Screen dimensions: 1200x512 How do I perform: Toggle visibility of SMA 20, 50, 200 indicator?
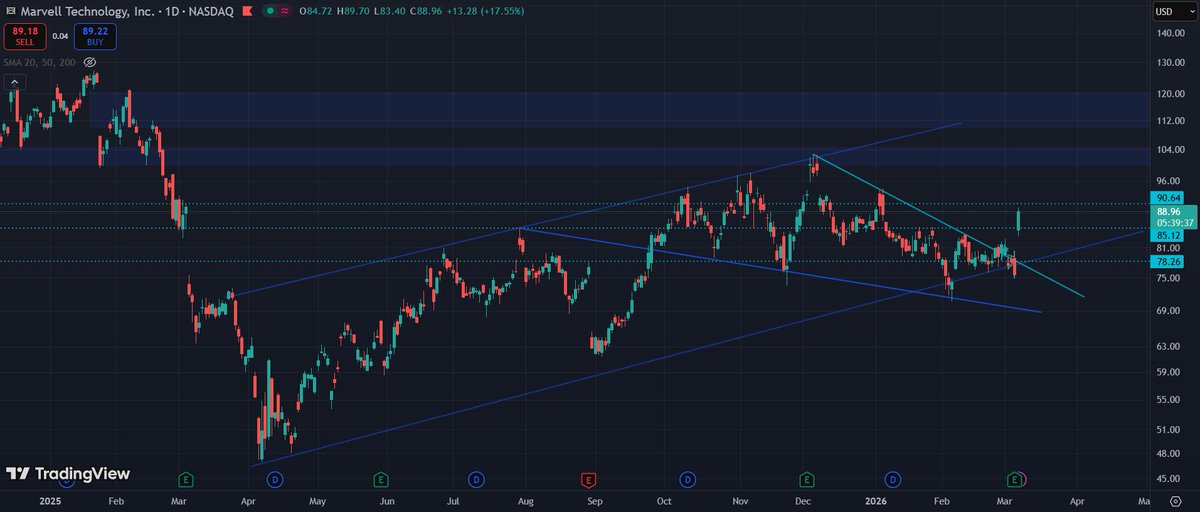90,62
